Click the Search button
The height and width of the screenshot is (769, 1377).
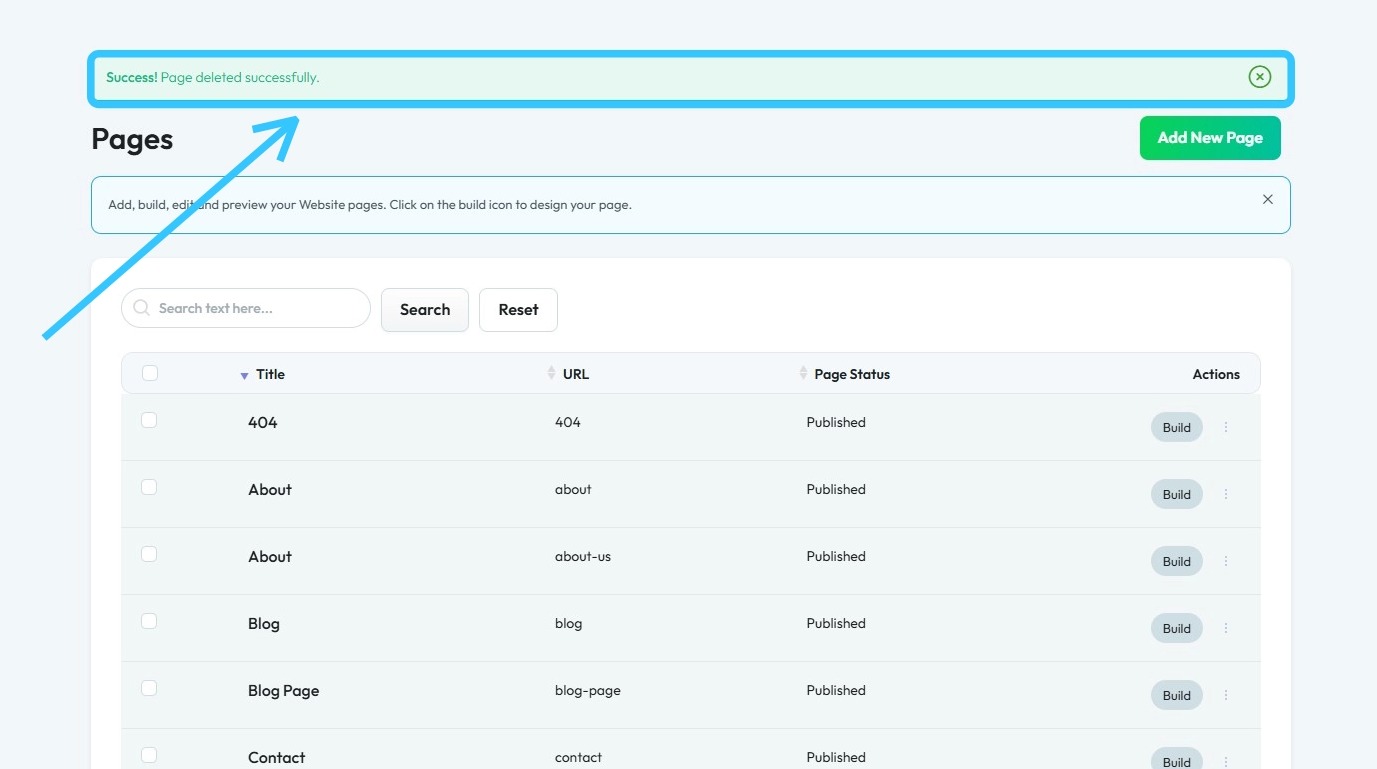pos(425,310)
